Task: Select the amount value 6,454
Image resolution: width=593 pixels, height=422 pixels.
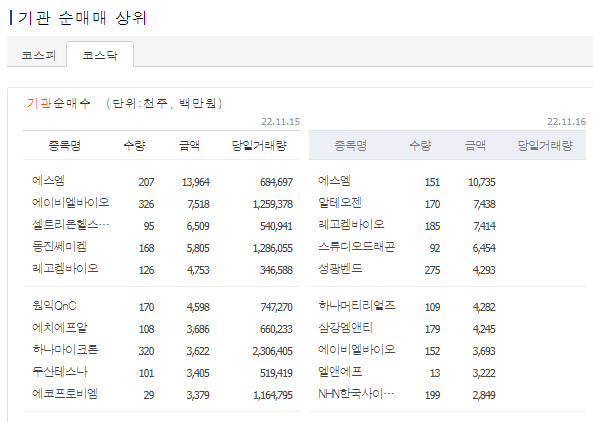Action: click(x=484, y=248)
